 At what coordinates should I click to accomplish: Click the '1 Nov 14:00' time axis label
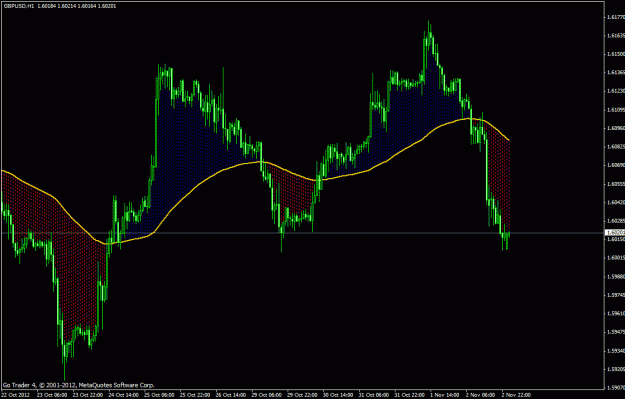444,395
